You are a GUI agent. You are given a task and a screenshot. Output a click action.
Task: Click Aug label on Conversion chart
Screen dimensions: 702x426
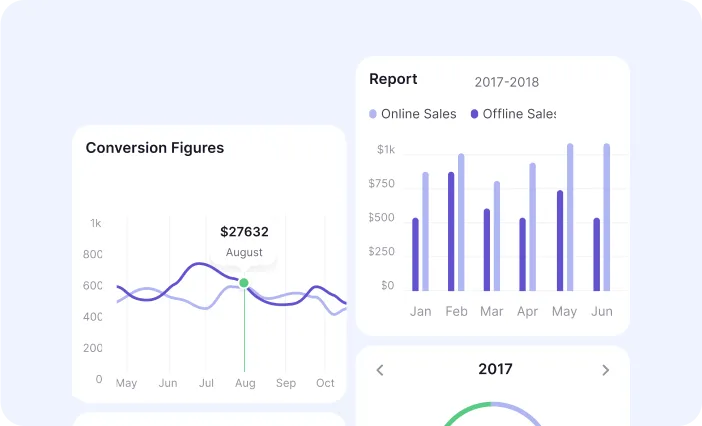coord(245,383)
